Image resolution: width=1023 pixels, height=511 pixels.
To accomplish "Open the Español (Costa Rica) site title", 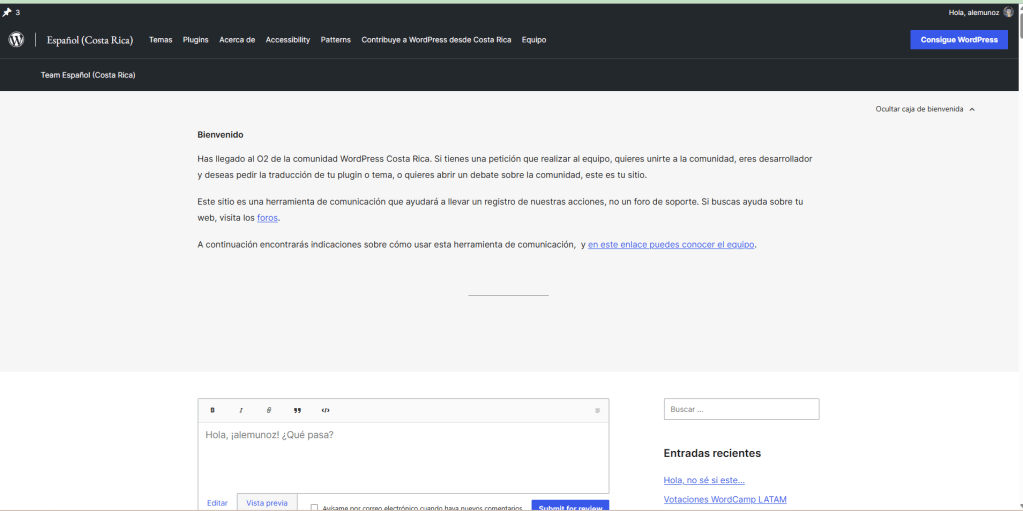I will pos(90,40).
